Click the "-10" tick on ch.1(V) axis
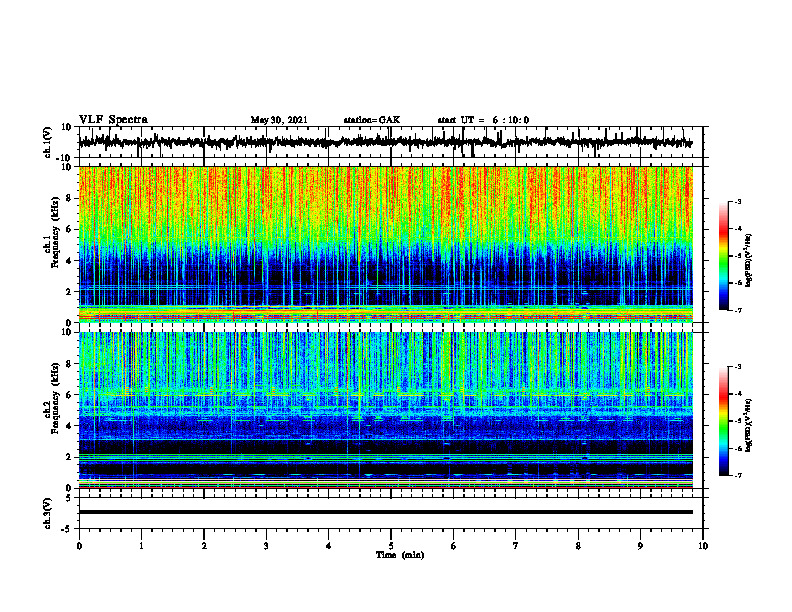This screenshot has width=792, height=612. (65, 158)
